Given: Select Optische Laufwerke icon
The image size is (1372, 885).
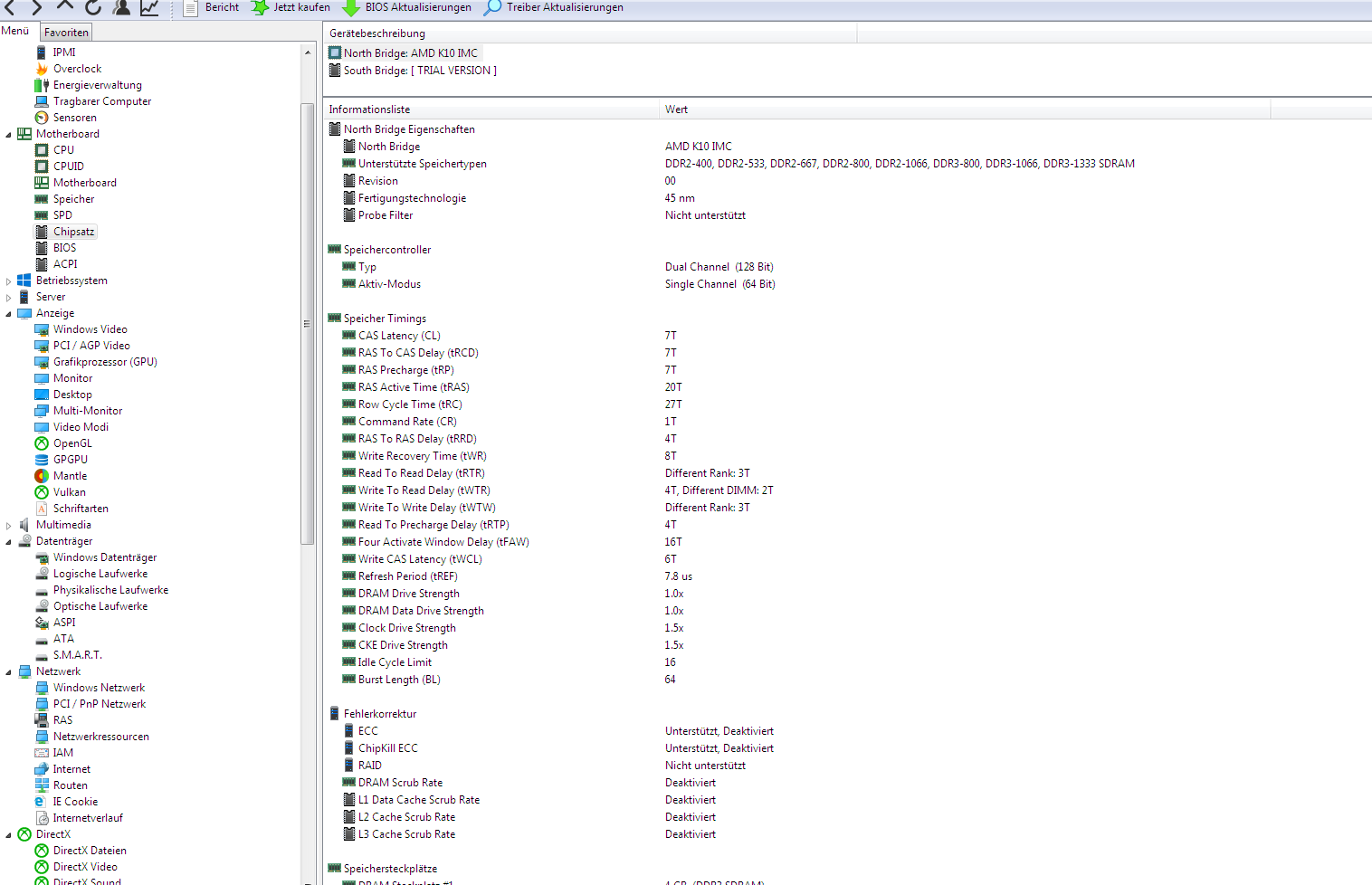Looking at the screenshot, I should [42, 606].
